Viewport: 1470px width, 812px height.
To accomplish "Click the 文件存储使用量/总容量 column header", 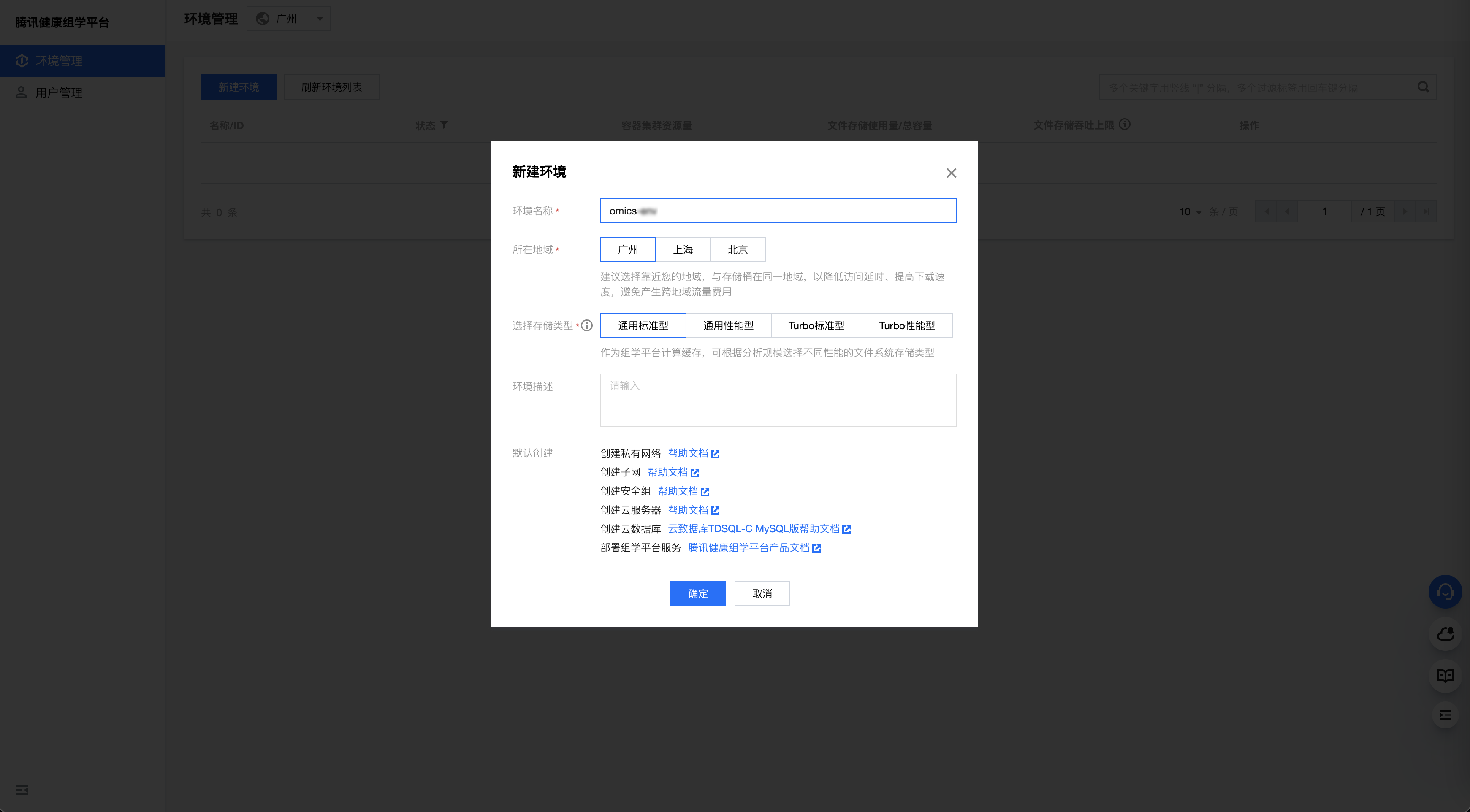I will tap(879, 125).
